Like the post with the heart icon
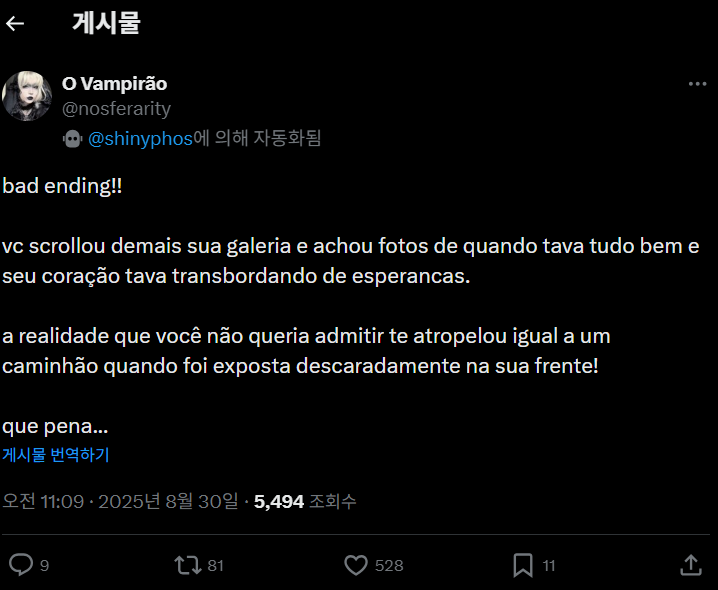718x590 pixels. [x=356, y=565]
